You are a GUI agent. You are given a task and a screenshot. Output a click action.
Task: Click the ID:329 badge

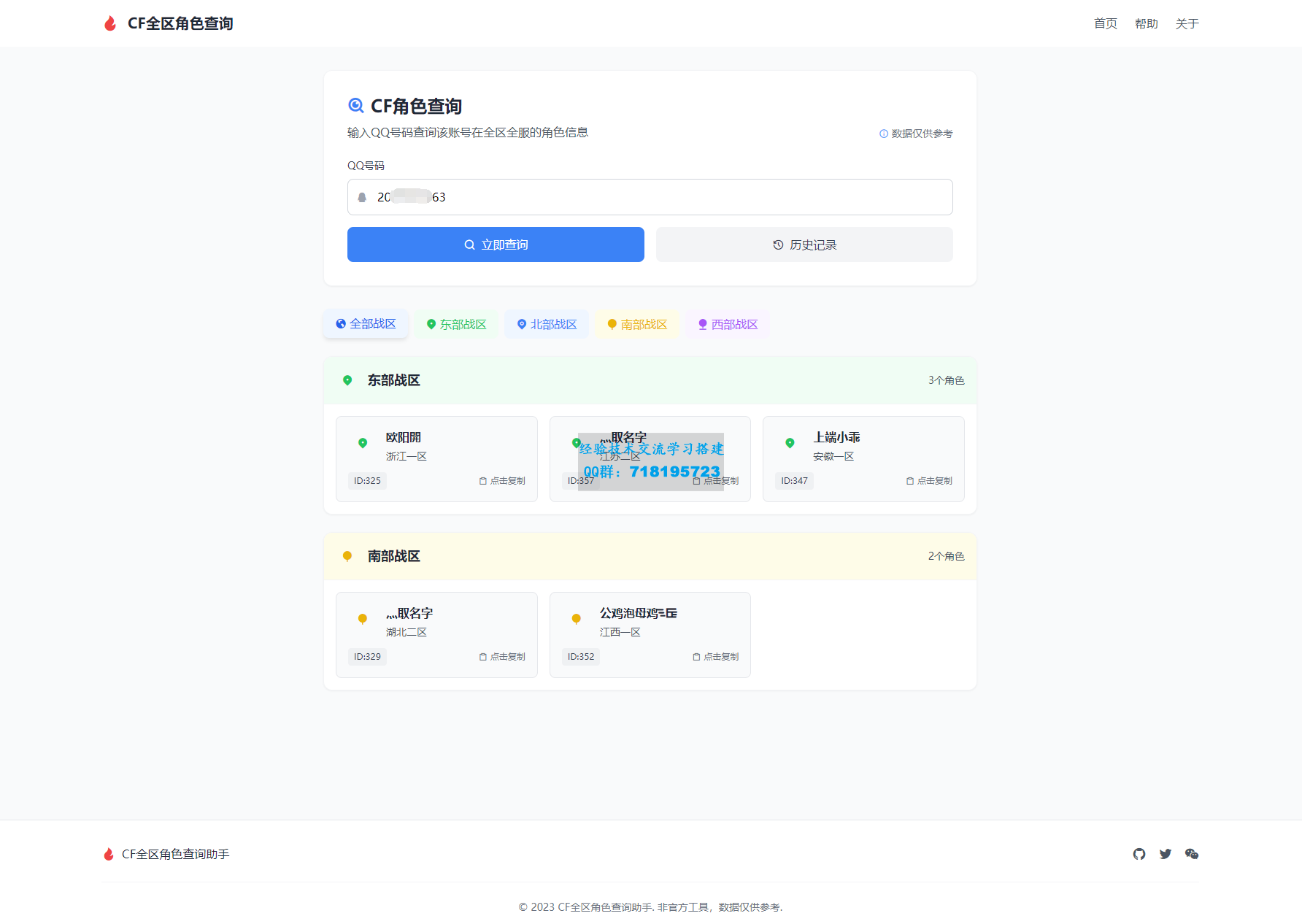(x=367, y=656)
